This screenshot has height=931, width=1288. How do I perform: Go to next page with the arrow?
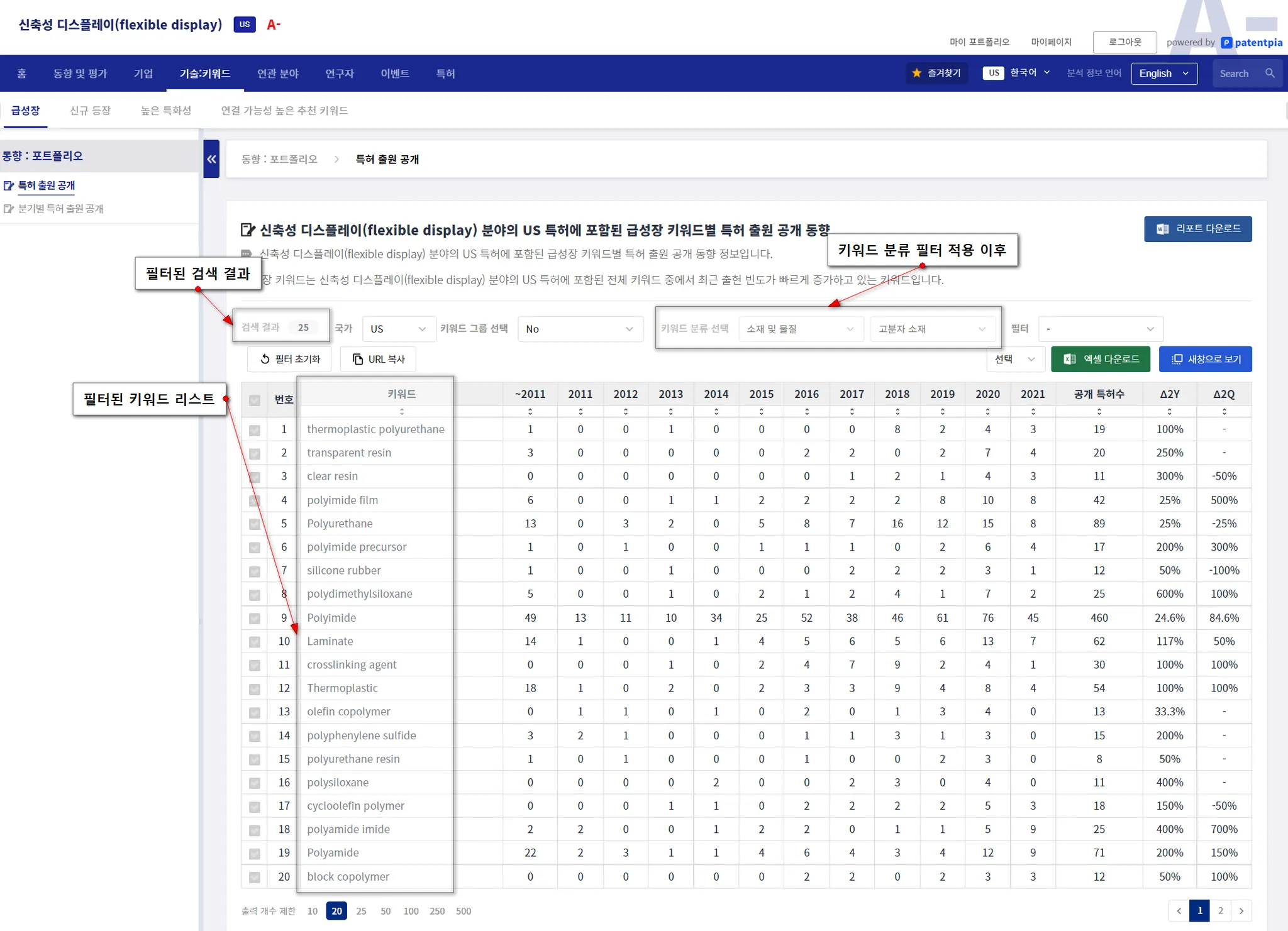(1241, 911)
